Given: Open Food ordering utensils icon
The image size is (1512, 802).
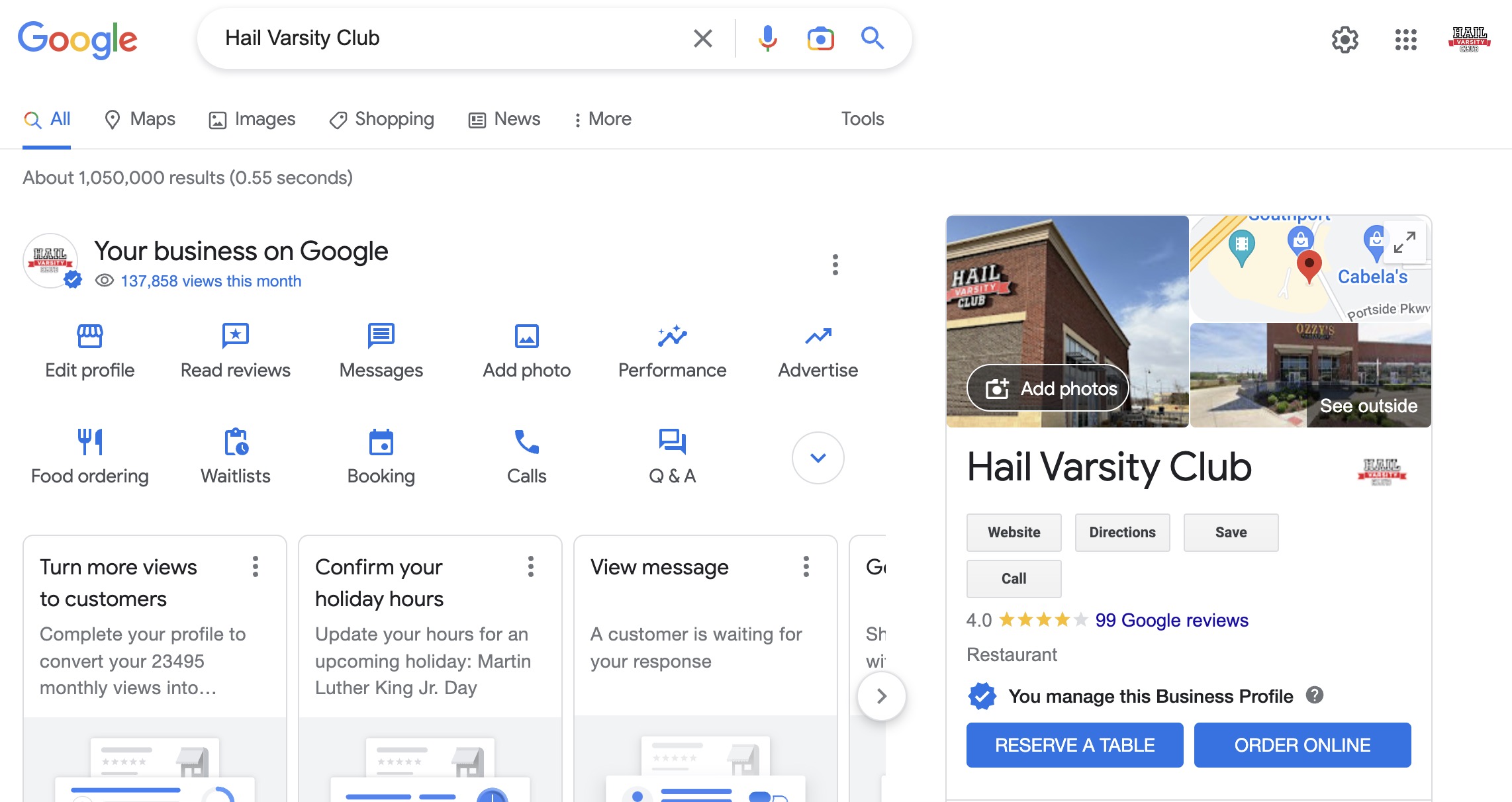Looking at the screenshot, I should click(89, 442).
